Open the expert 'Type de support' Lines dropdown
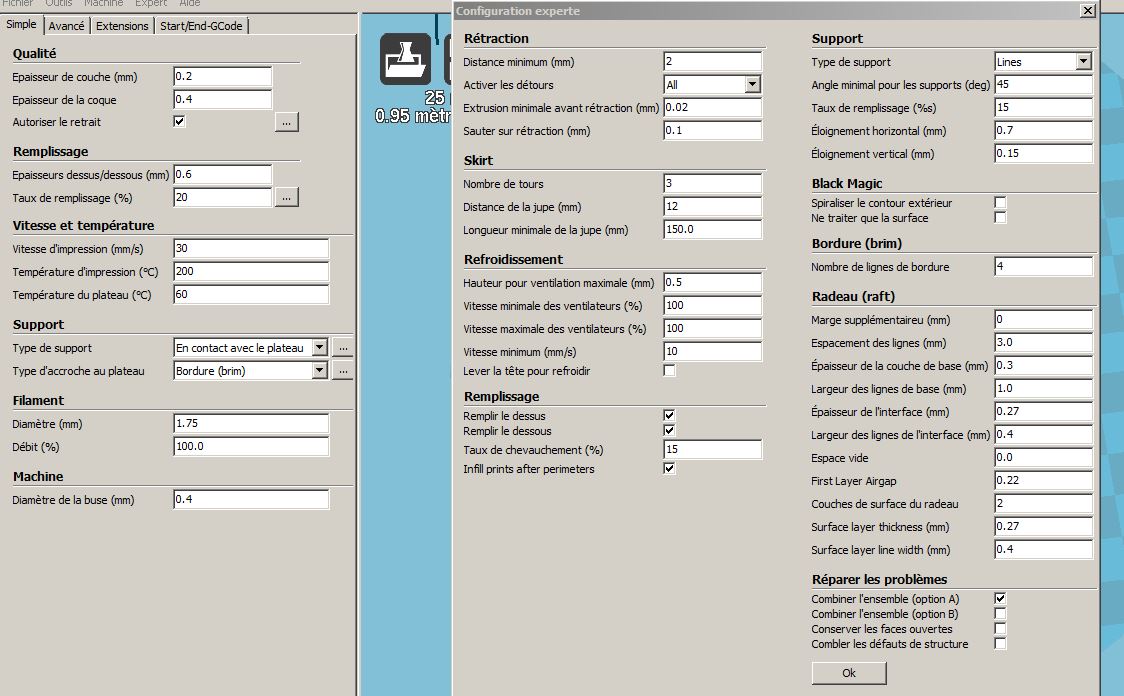The height and width of the screenshot is (696, 1124). 1083,62
